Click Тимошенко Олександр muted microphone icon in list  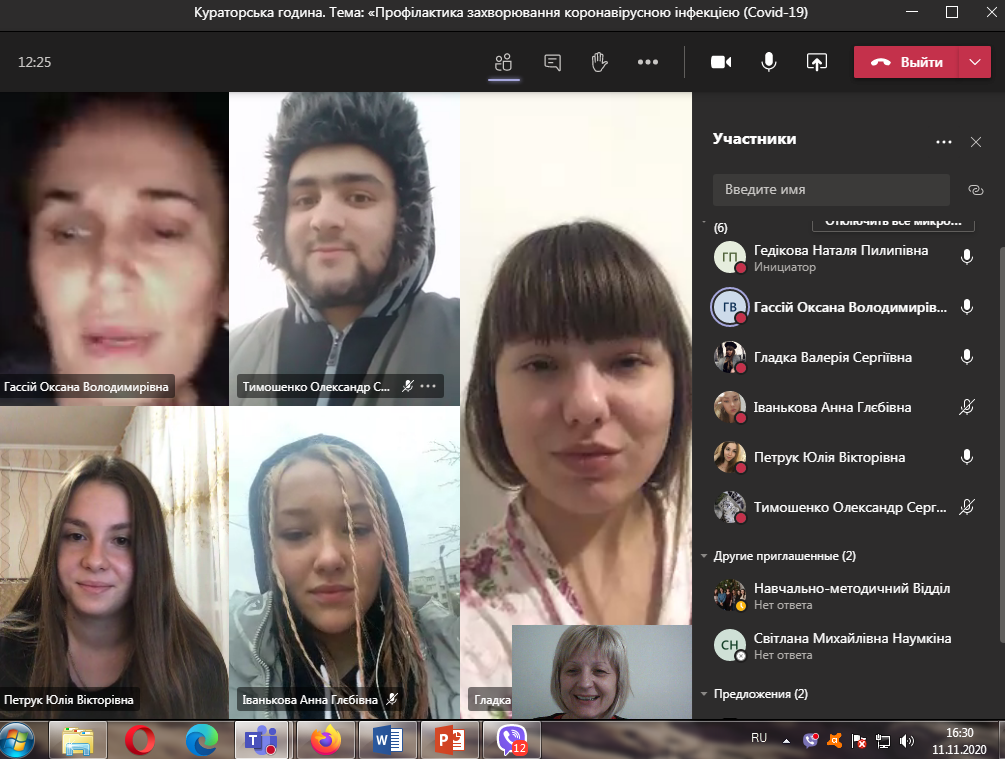pyautogui.click(x=967, y=507)
